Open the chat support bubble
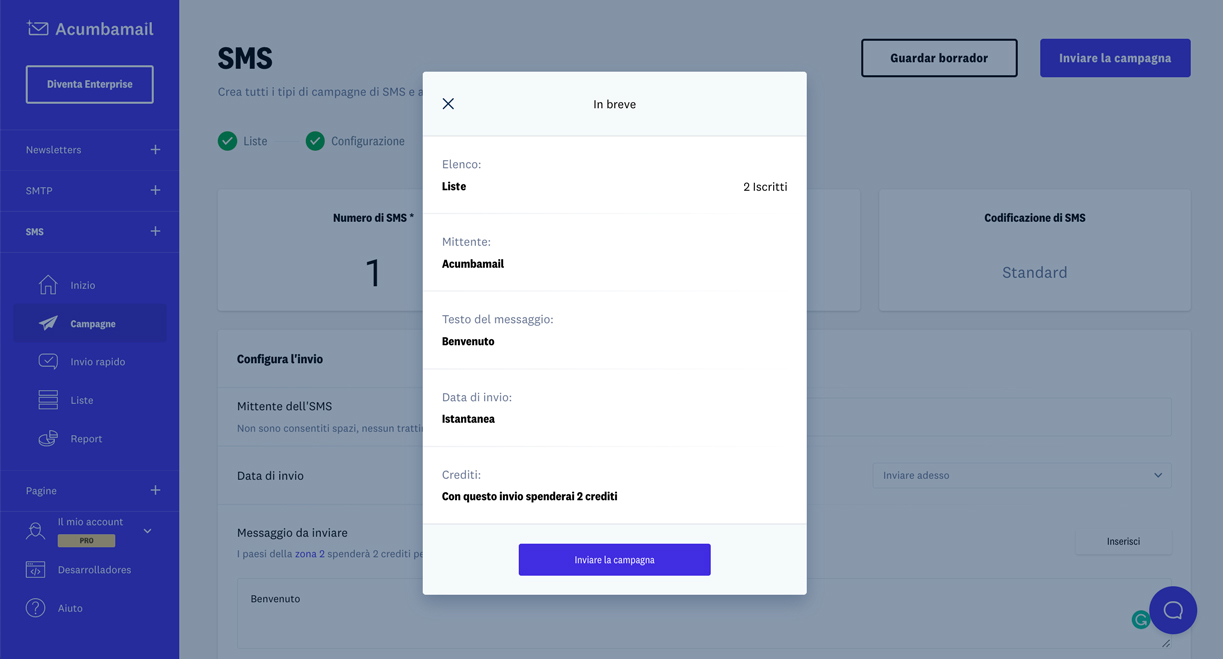Viewport: 1223px width, 659px height. pyautogui.click(x=1172, y=610)
